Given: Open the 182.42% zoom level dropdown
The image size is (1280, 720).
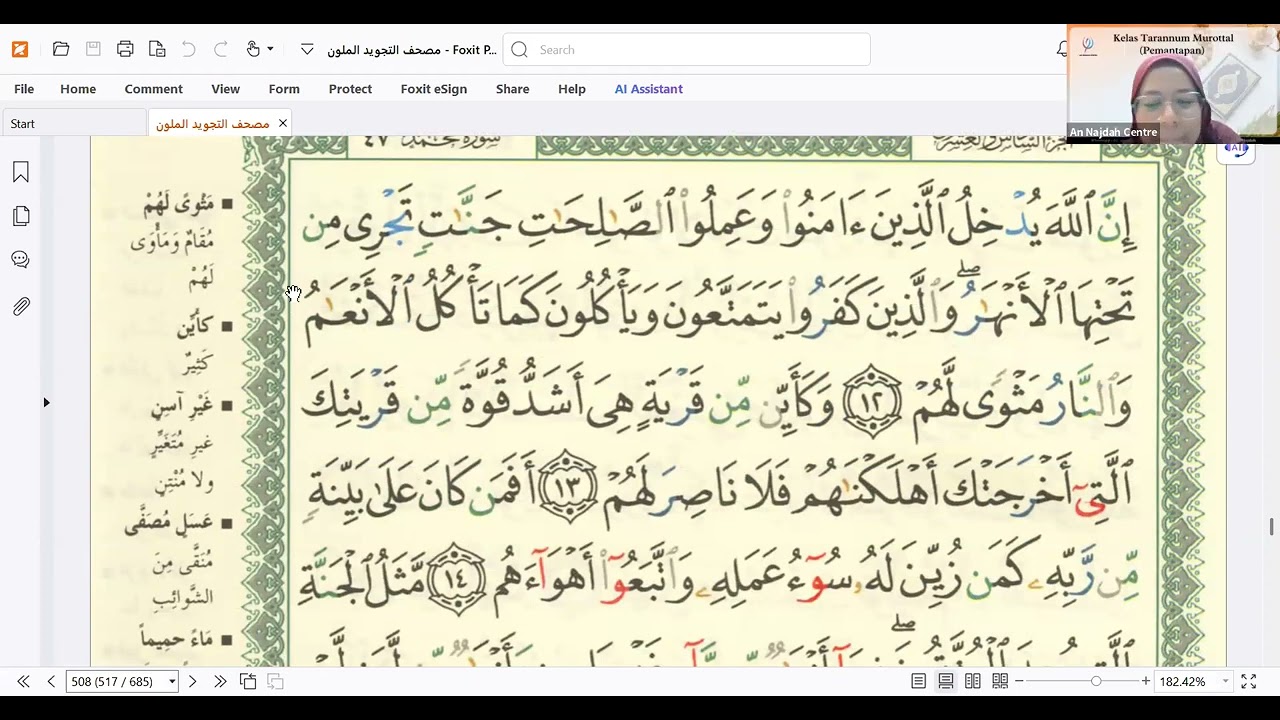Looking at the screenshot, I should (1225, 681).
